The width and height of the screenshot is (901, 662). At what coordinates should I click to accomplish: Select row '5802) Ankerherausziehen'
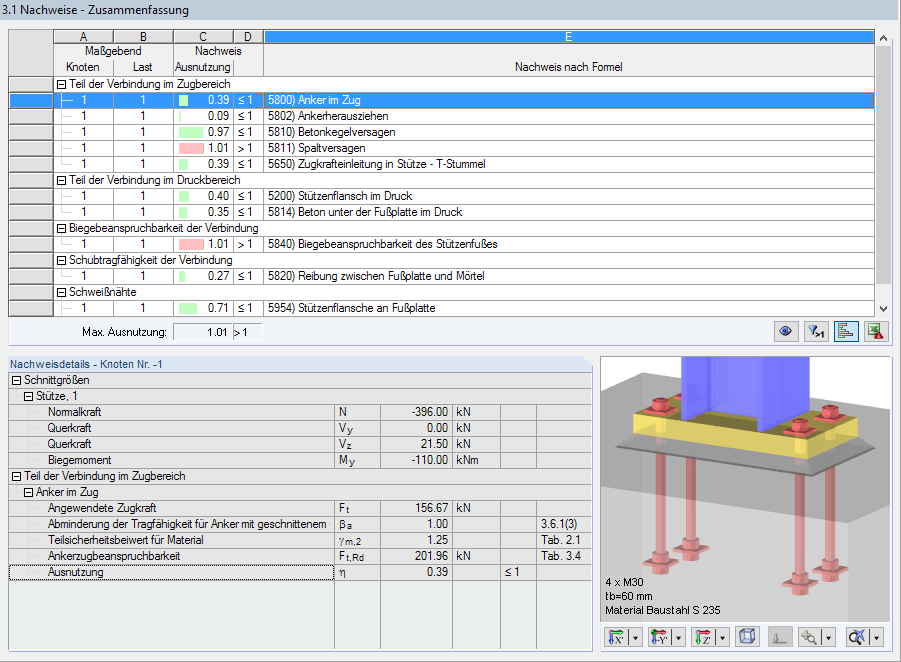click(464, 116)
